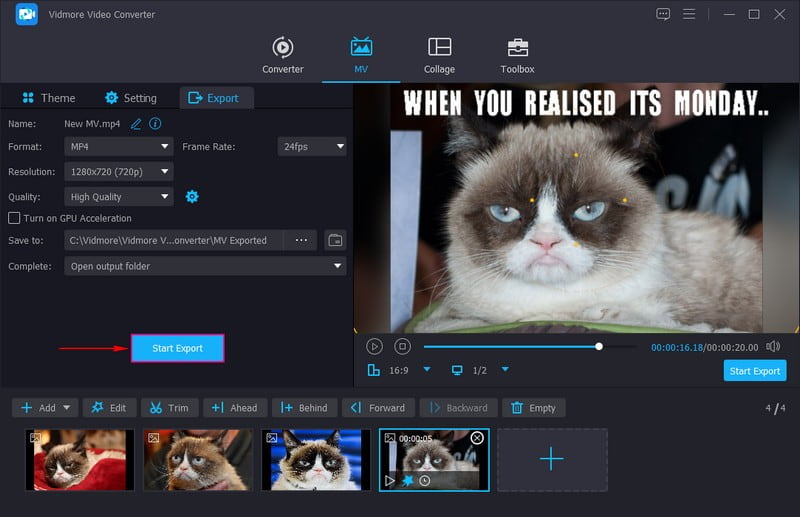The image size is (800, 517).
Task: Open the Toolbox section
Action: 517,55
